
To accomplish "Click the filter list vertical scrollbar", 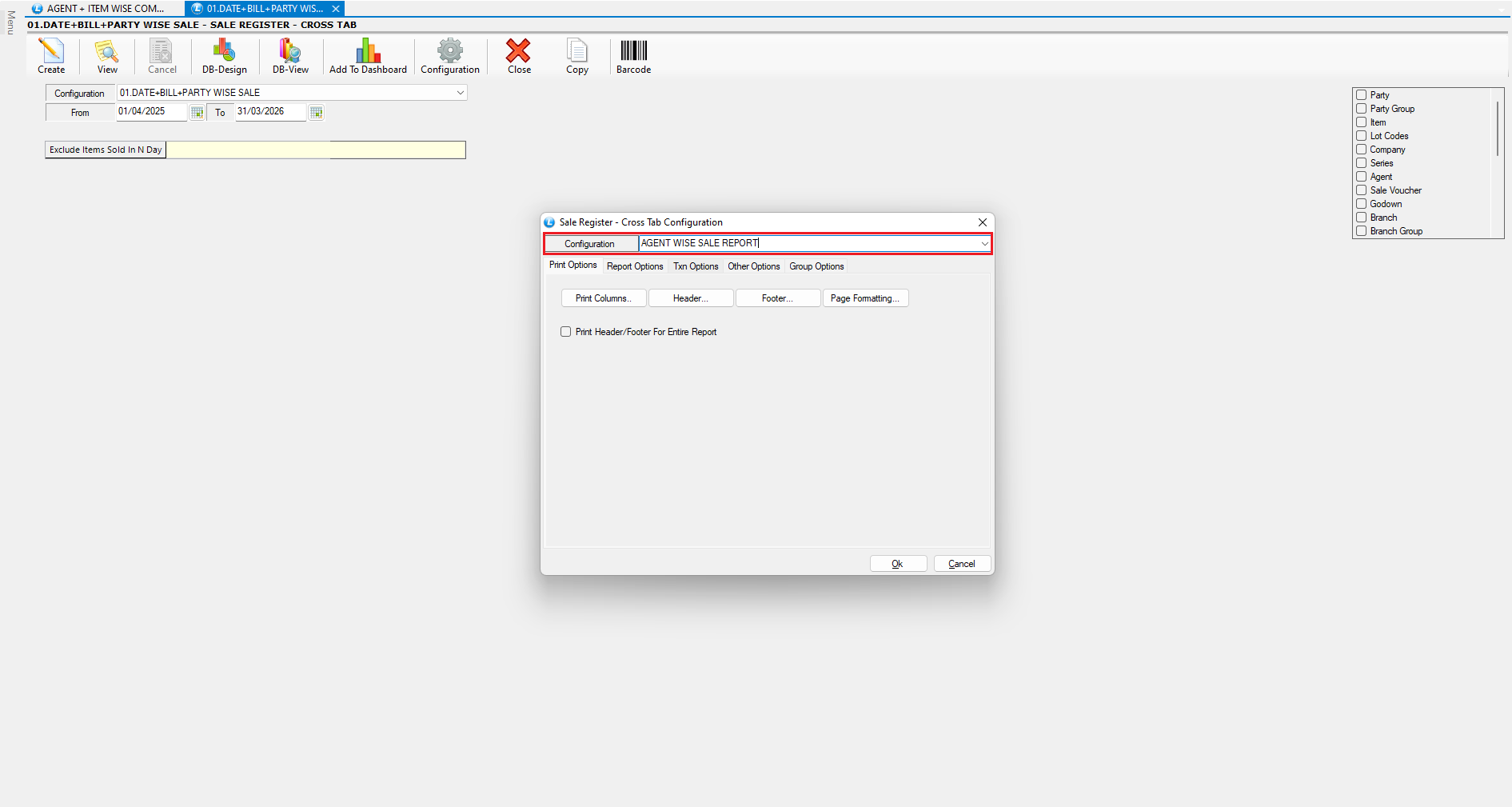I will [x=1497, y=128].
